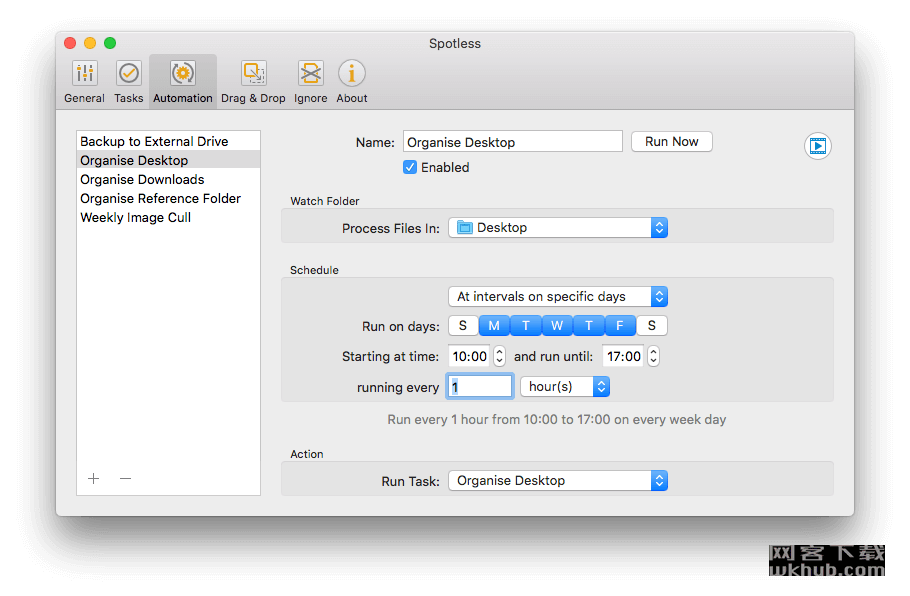
Task: Open the General preferences icon
Action: pyautogui.click(x=85, y=74)
